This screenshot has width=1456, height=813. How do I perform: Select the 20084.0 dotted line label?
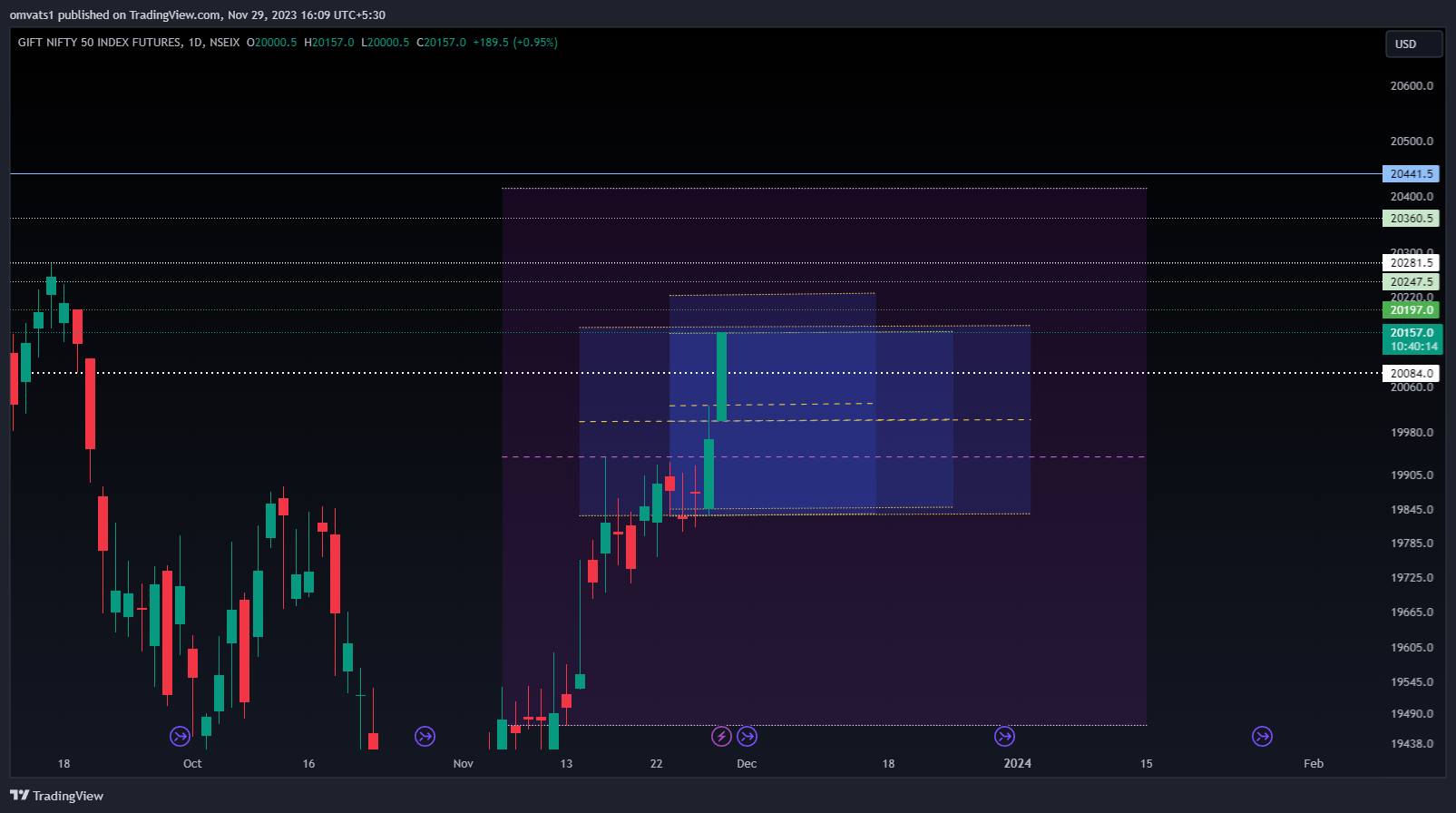[x=1412, y=373]
